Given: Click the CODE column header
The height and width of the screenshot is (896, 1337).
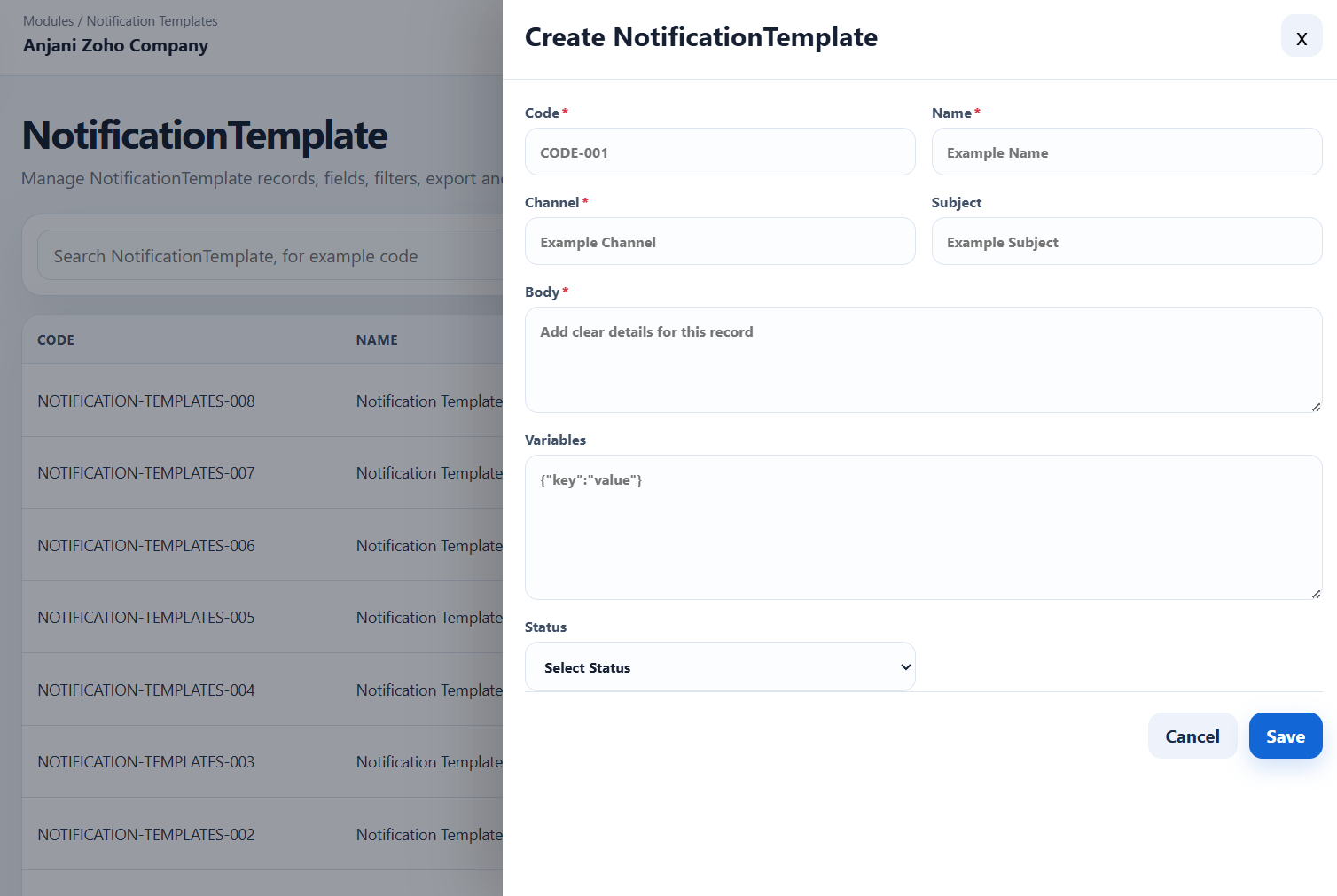Looking at the screenshot, I should [x=56, y=340].
